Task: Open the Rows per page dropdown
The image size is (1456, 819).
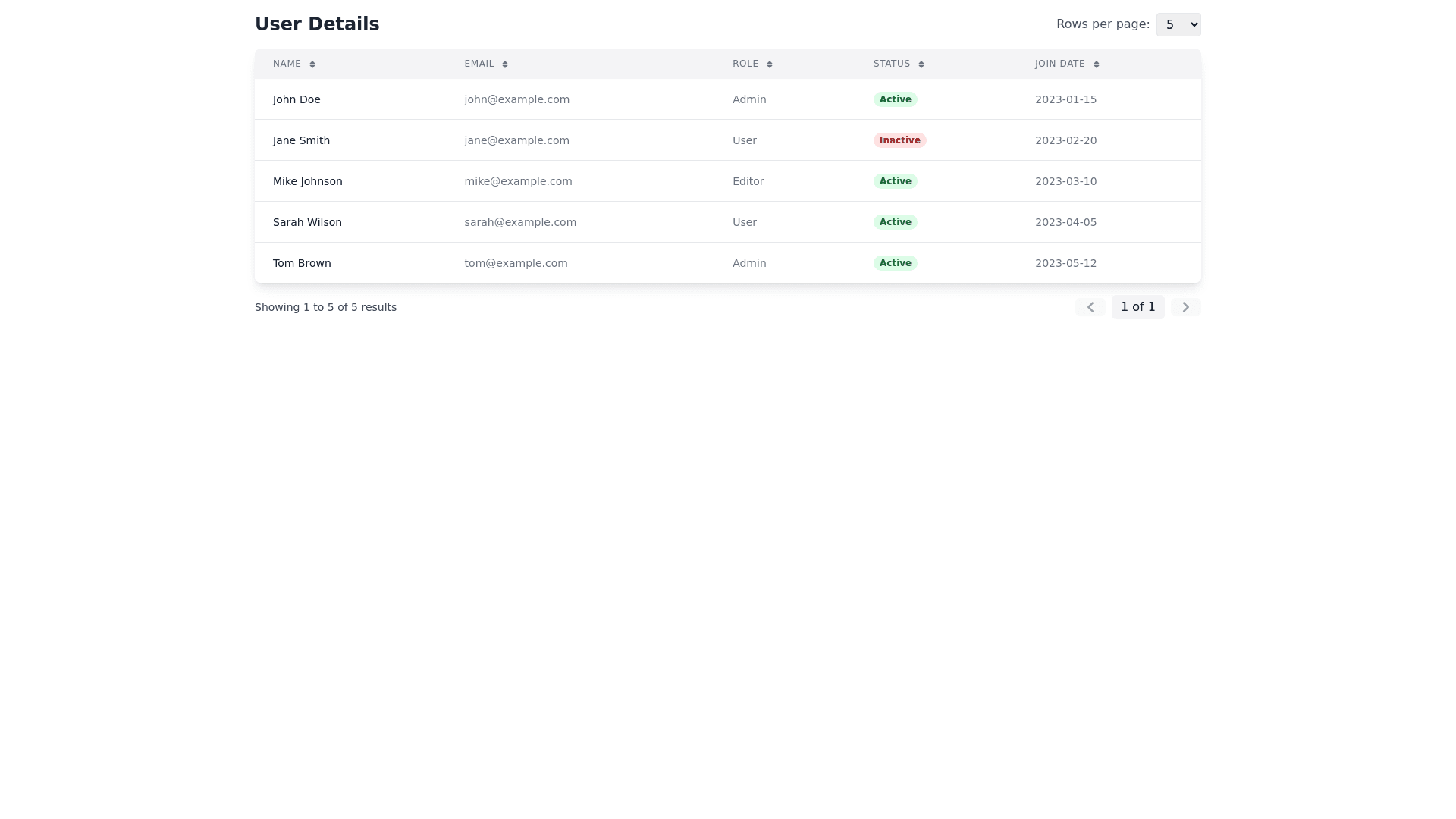Action: pos(1178,24)
